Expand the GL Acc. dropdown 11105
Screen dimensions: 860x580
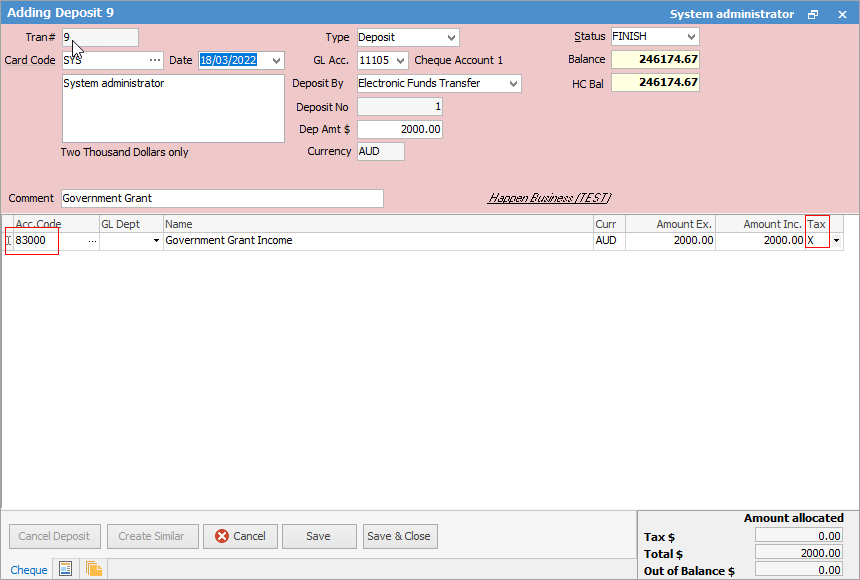[401, 60]
